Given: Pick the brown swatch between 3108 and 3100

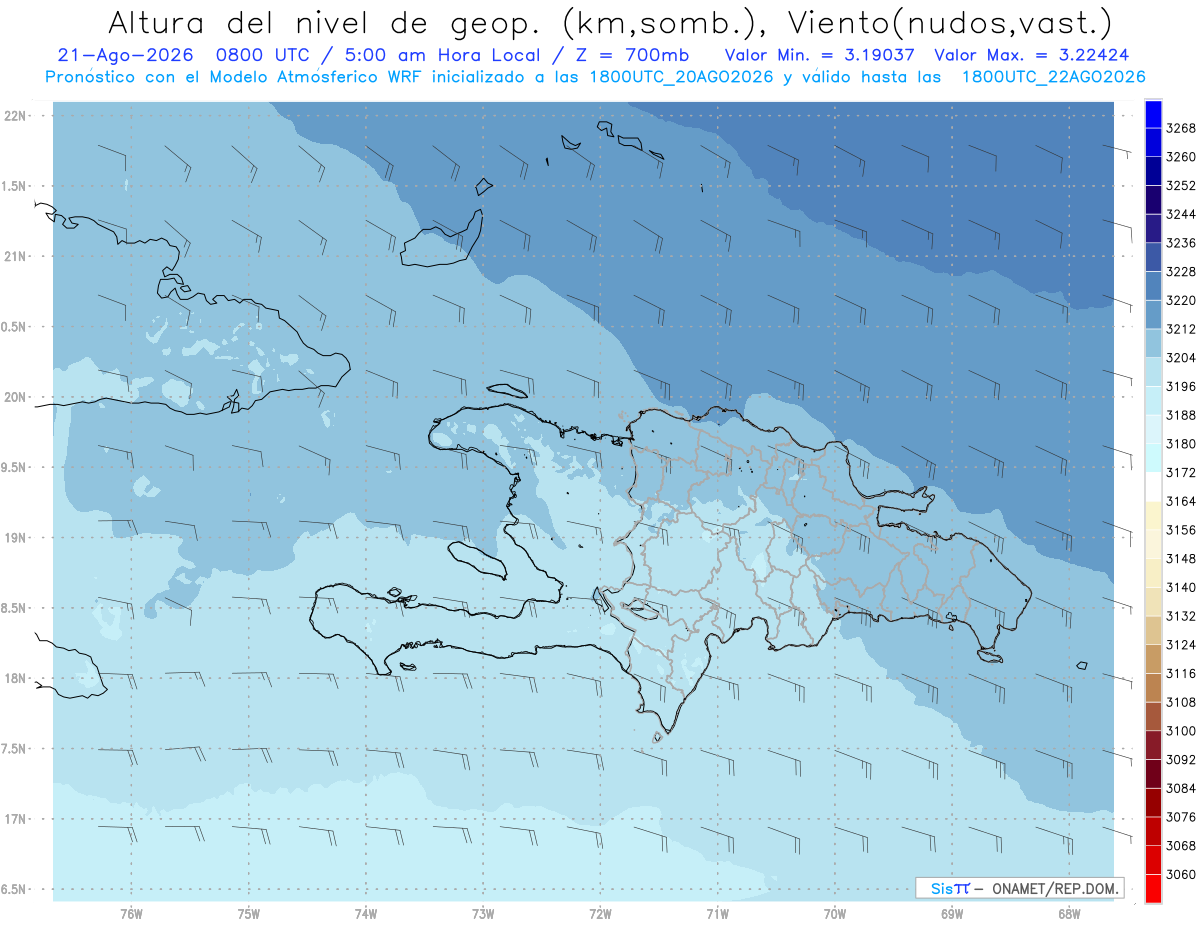Looking at the screenshot, I should [x=1152, y=716].
